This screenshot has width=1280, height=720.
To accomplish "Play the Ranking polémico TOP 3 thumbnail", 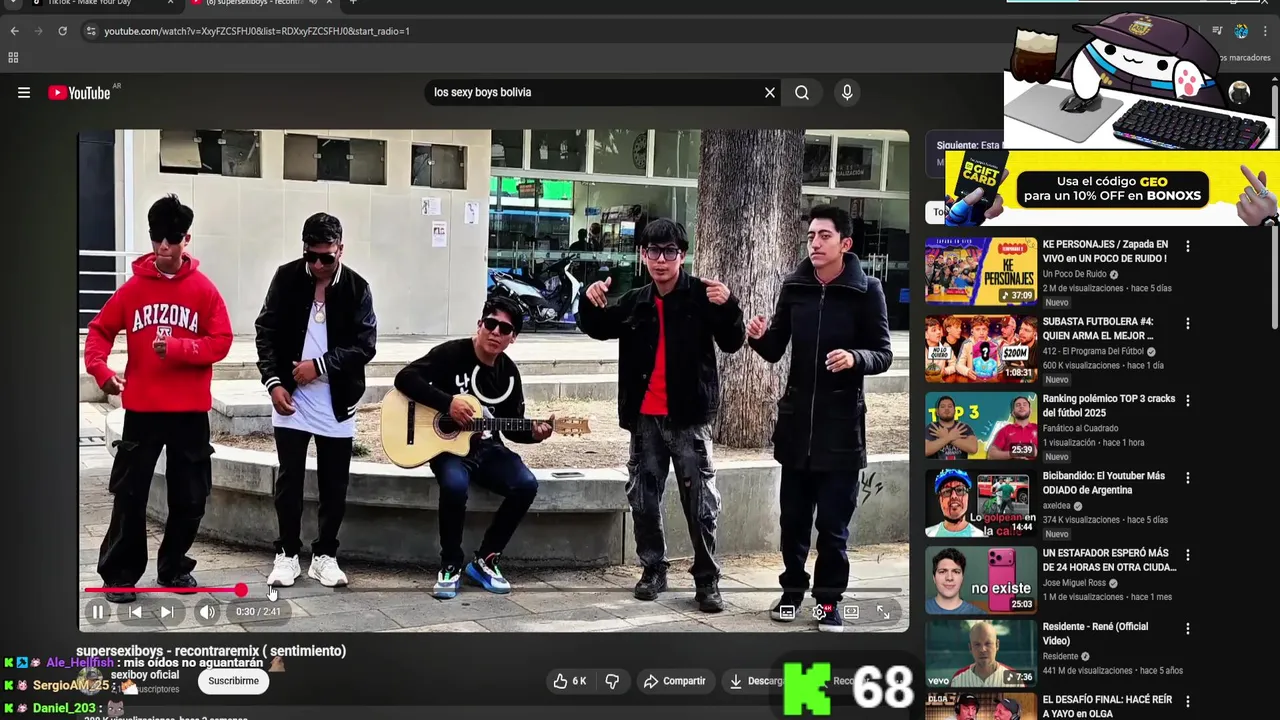I will tap(981, 425).
